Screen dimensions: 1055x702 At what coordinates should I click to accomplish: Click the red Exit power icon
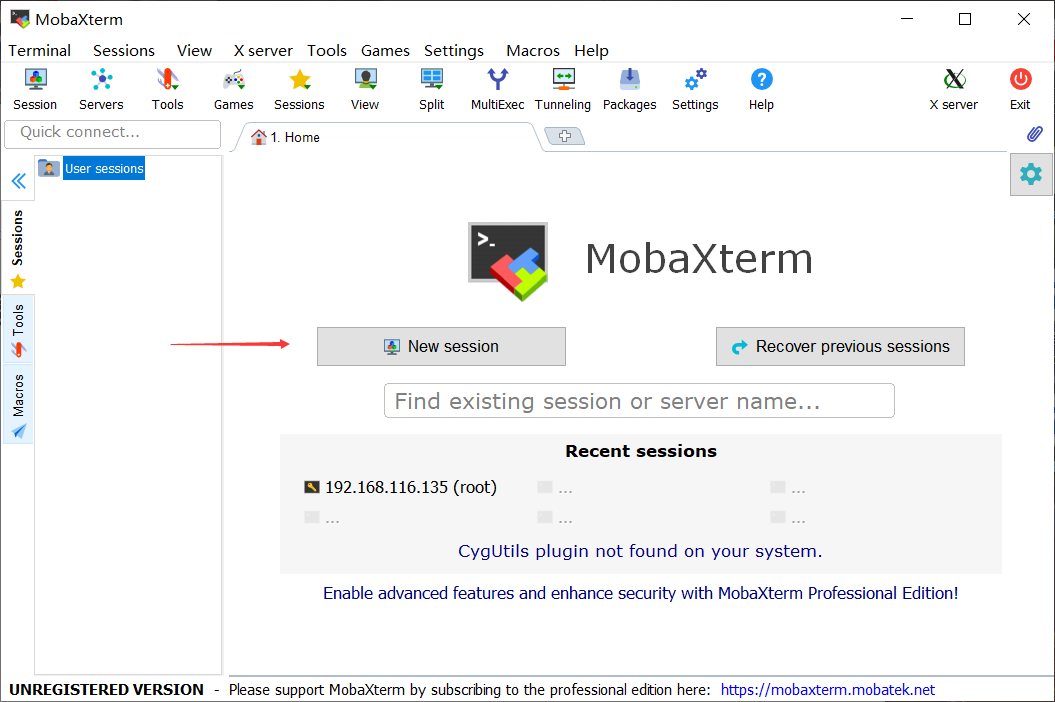[1020, 89]
